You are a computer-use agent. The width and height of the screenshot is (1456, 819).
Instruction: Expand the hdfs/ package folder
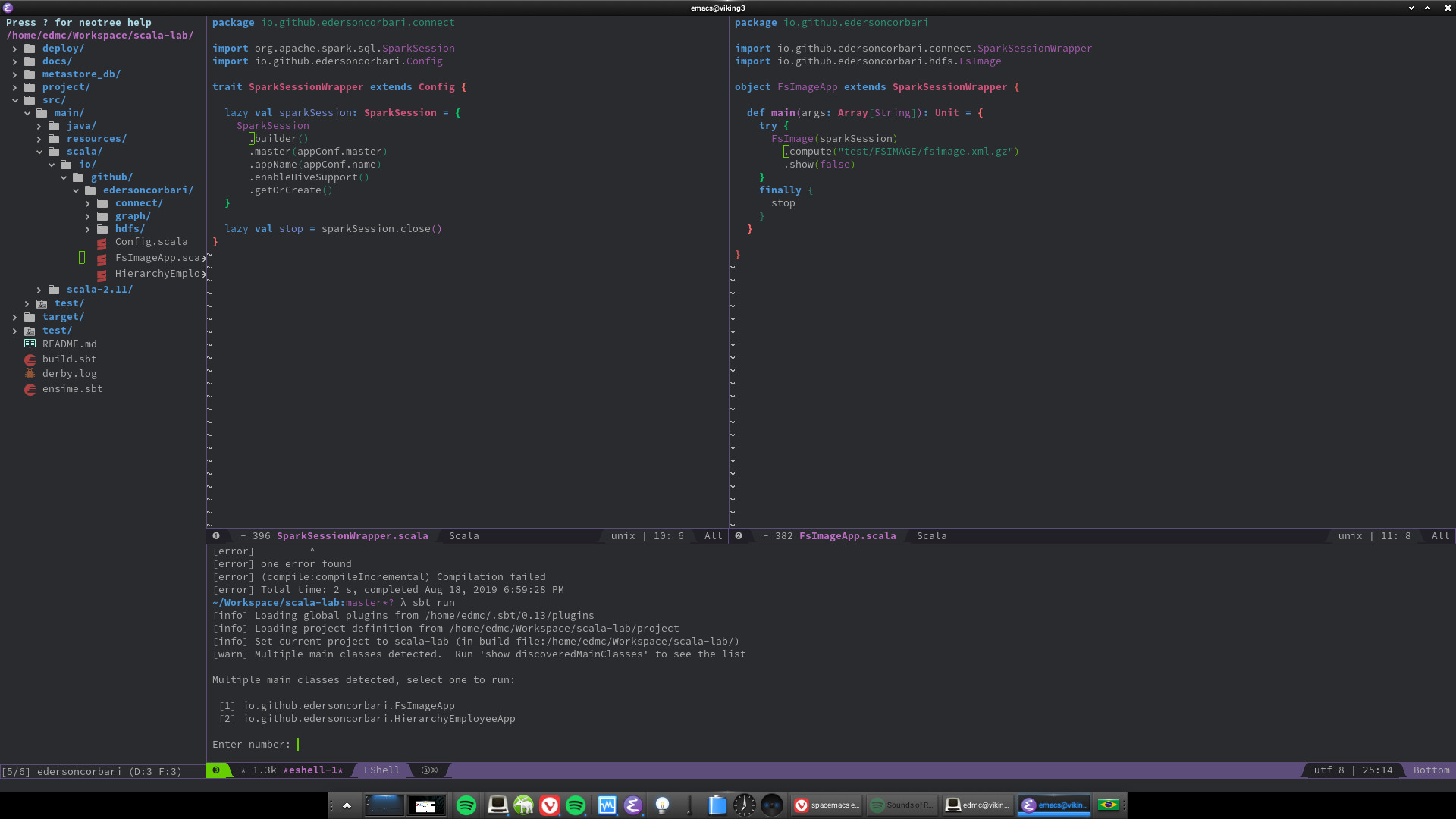pos(88,229)
